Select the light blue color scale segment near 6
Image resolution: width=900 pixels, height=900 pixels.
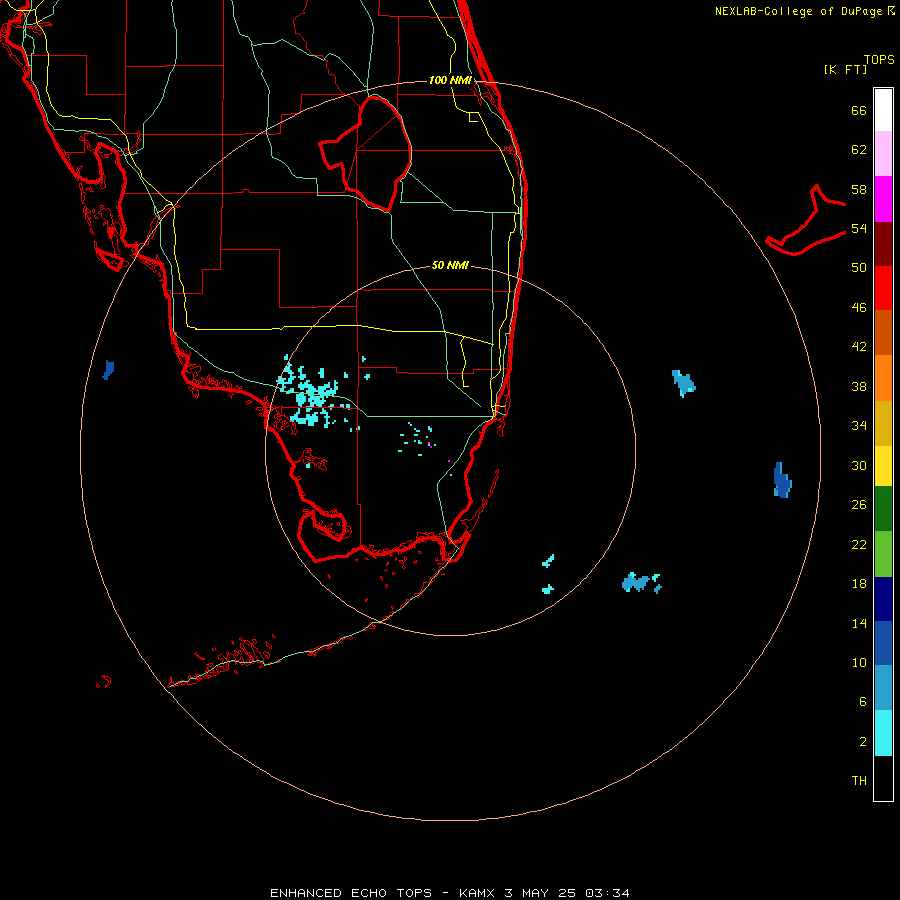click(x=883, y=688)
